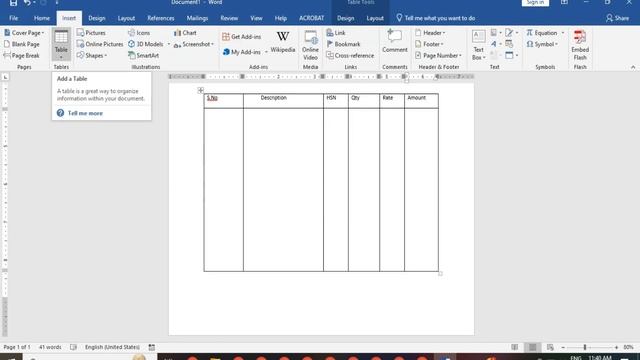
Task: Zoom in with the plus button
Action: [x=616, y=347]
